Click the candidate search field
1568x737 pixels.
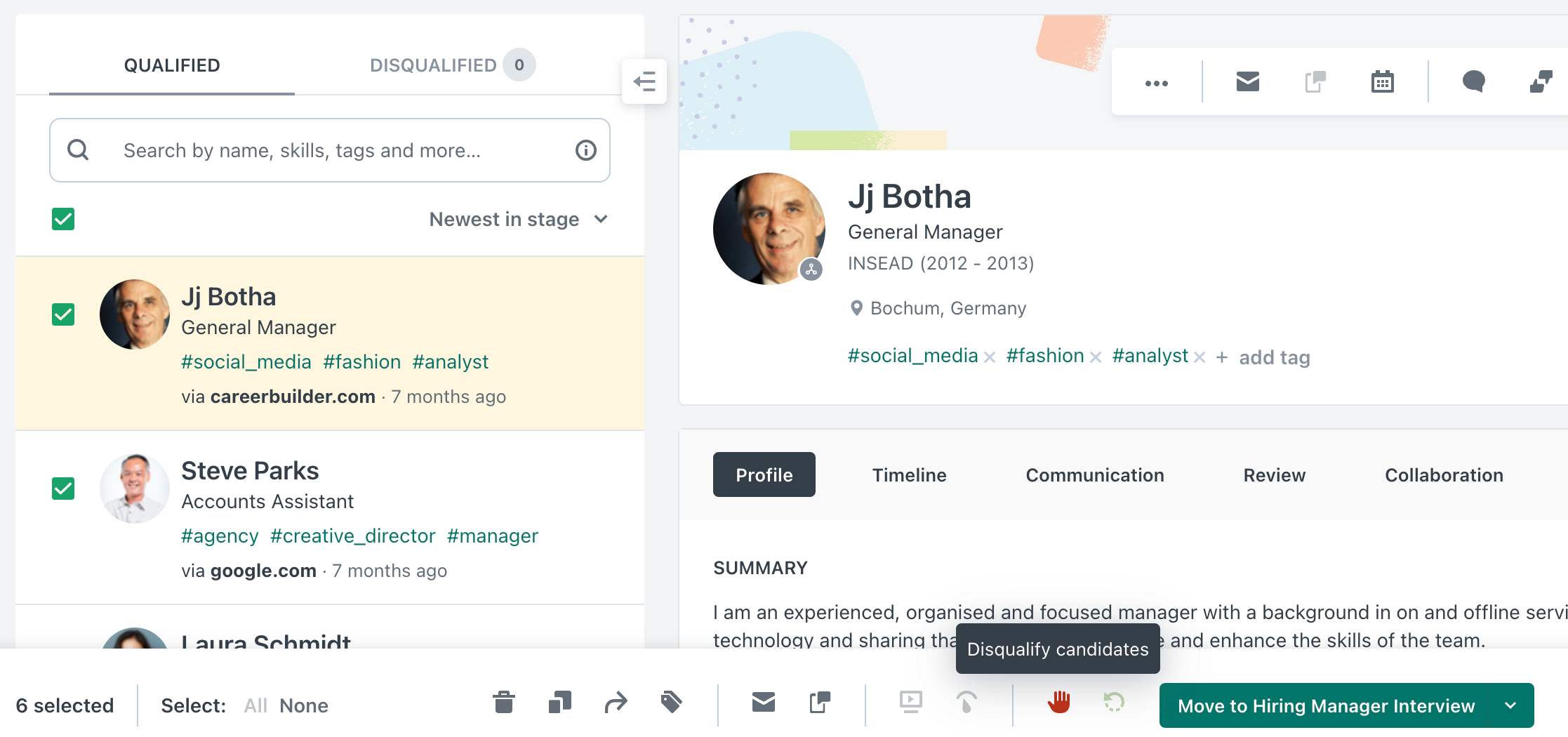(329, 150)
